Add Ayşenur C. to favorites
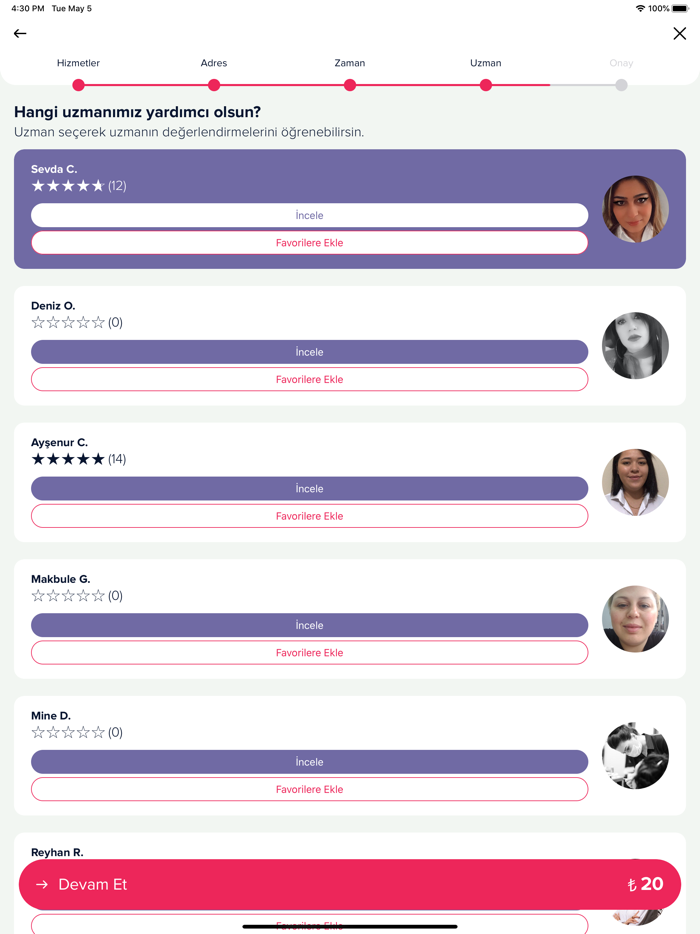 pyautogui.click(x=309, y=516)
